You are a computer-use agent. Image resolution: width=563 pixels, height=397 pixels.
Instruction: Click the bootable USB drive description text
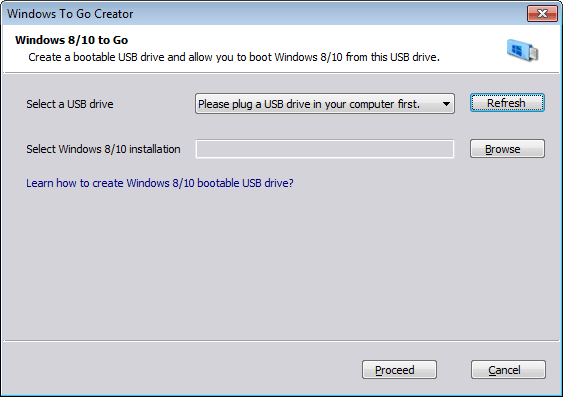tap(234, 57)
